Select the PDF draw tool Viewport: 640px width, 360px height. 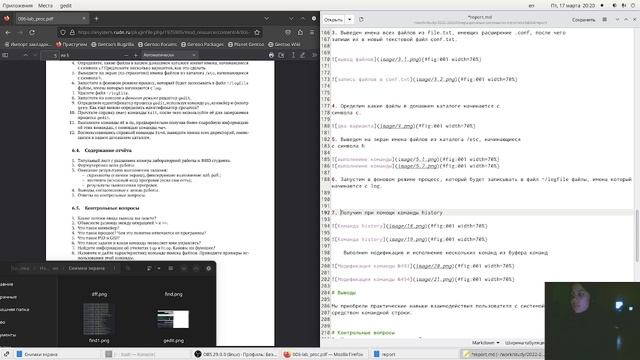point(303,55)
